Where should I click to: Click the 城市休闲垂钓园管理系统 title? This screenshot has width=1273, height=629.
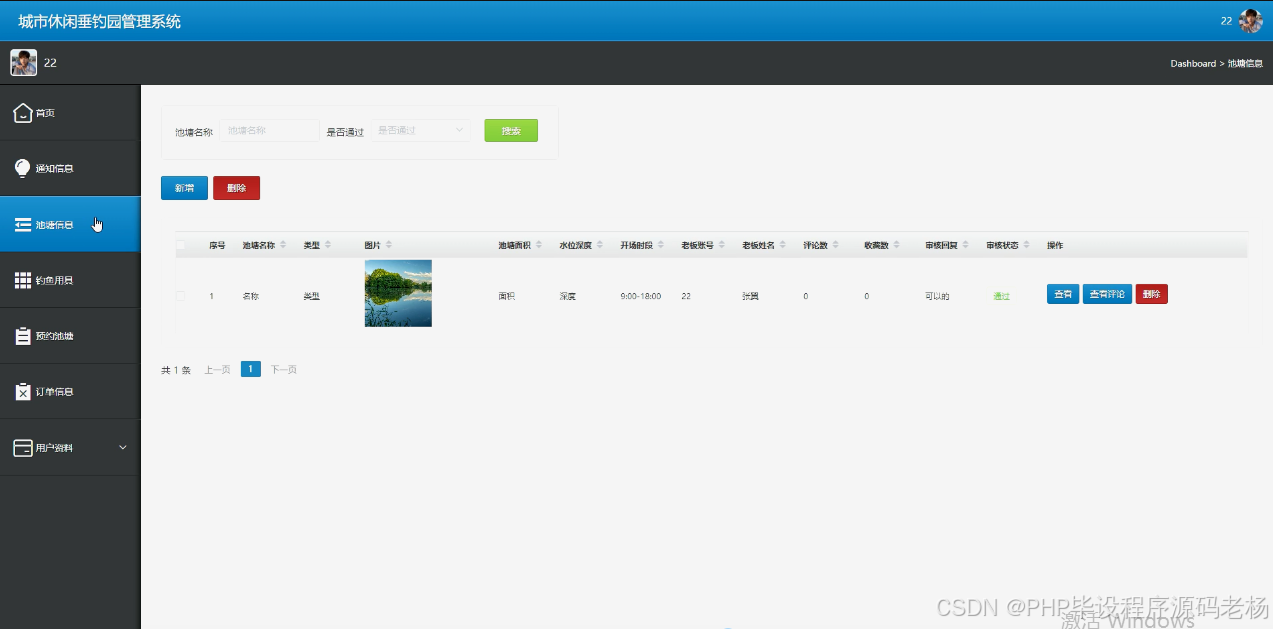(99, 21)
